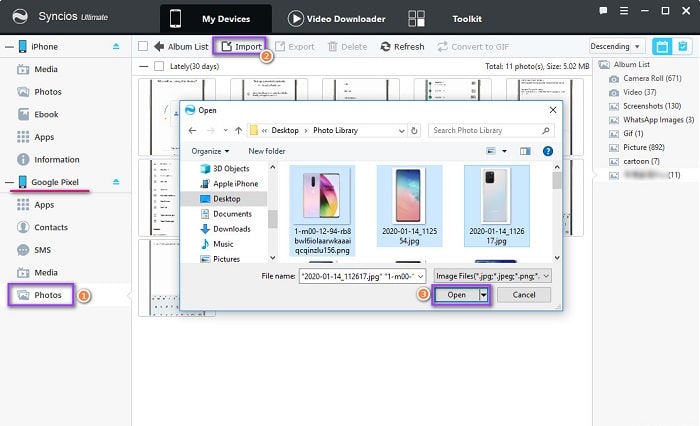Click Export in the toolbar
Viewport: 700px width, 426px height.
(x=295, y=46)
